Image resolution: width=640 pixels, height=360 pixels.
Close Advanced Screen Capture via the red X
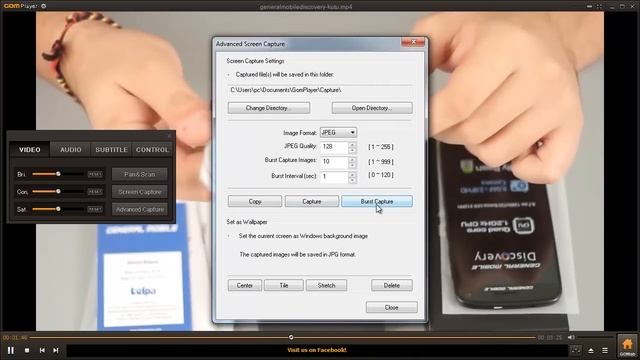[x=413, y=42]
